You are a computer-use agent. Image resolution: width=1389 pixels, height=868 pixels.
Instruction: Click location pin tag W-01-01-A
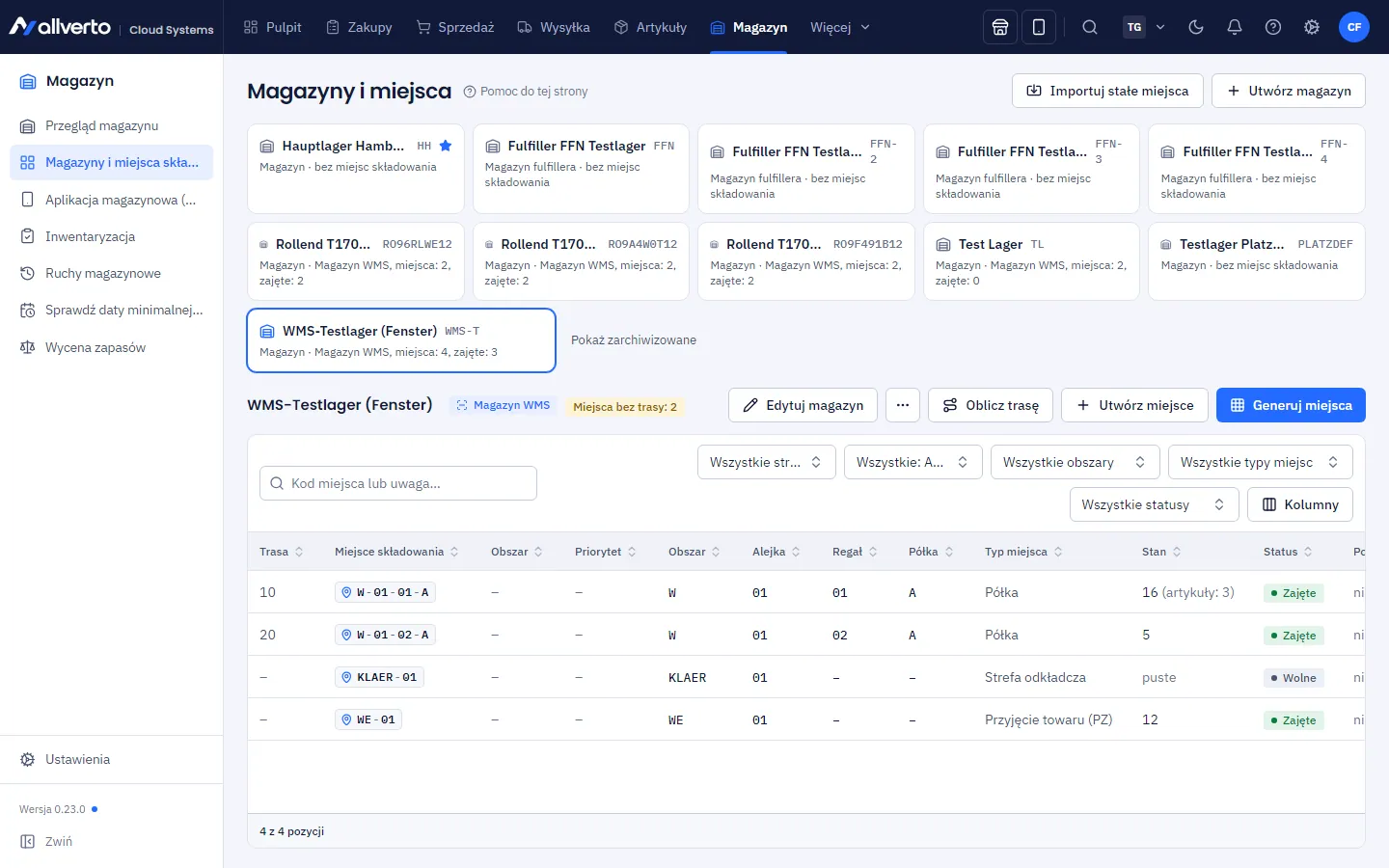click(x=385, y=592)
